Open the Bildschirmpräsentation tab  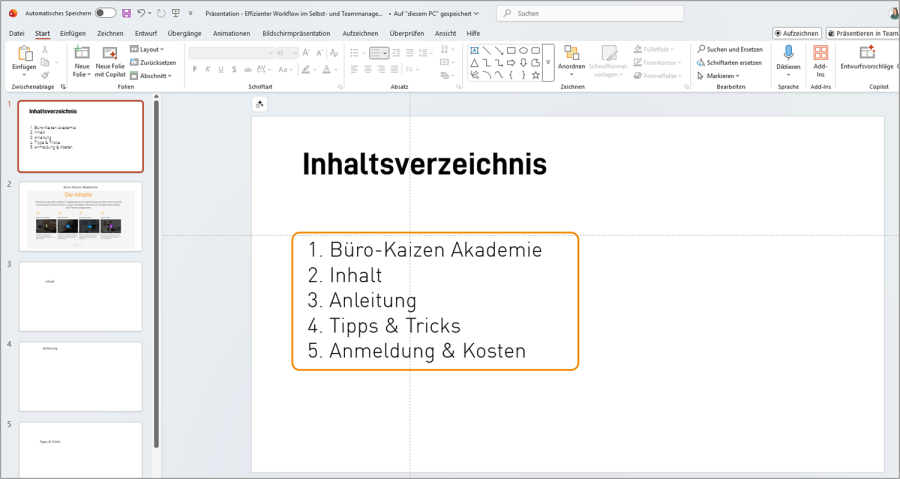[x=296, y=33]
